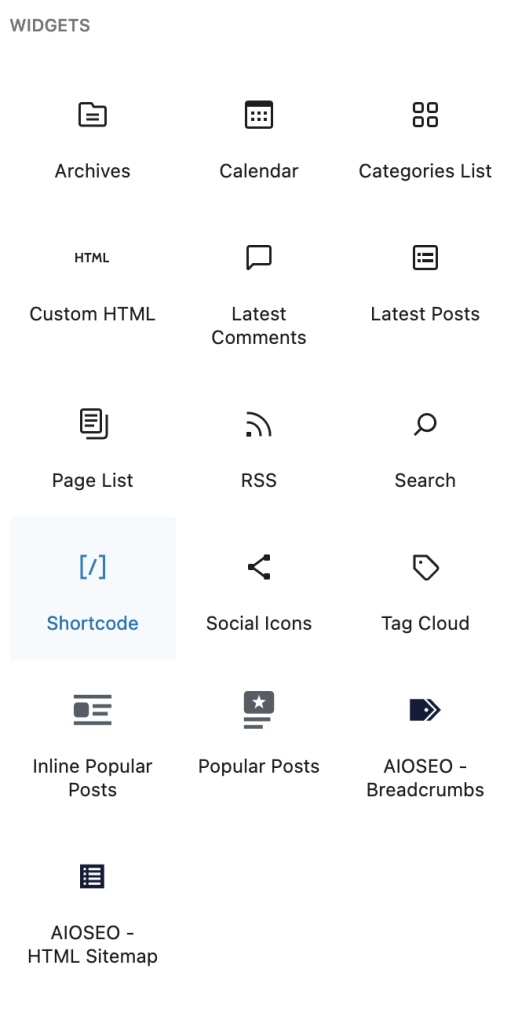Select the Page List block
This screenshot has width=529, height=1024.
[92, 445]
